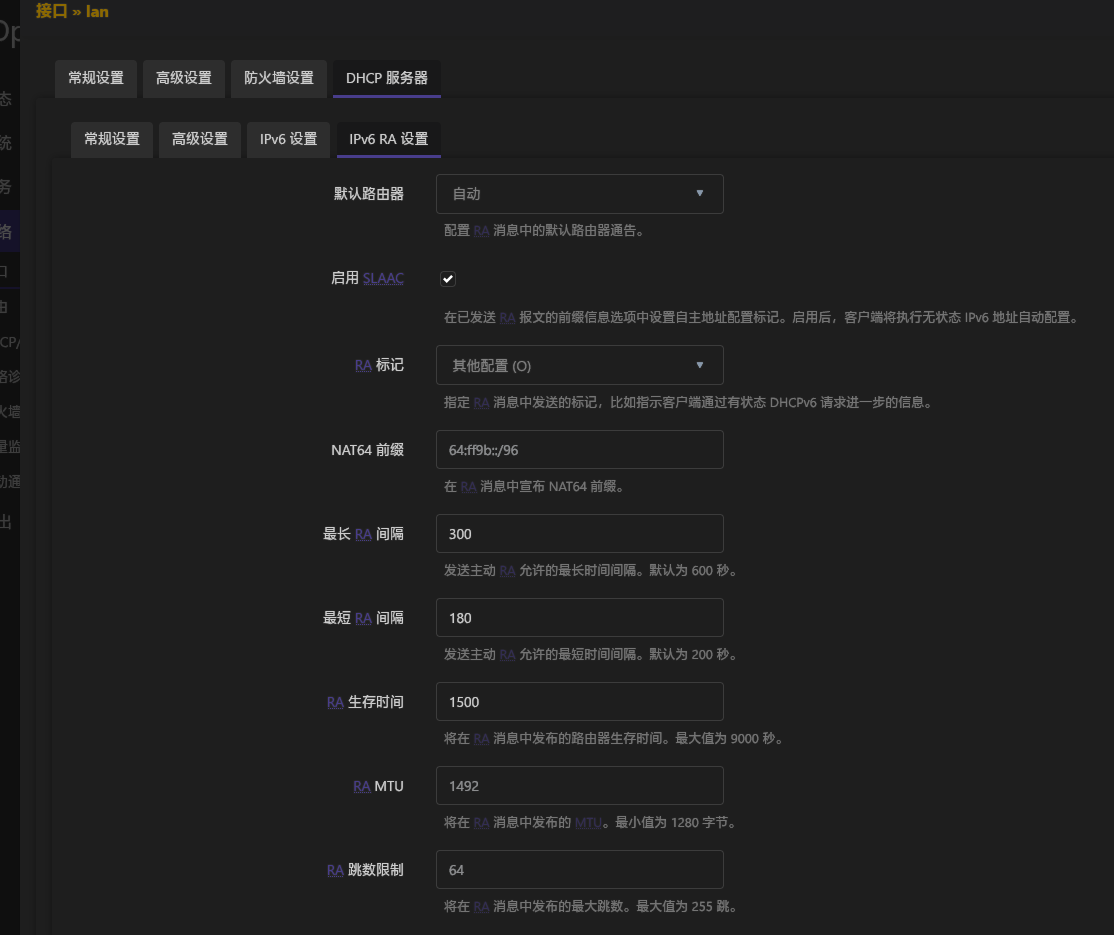
Task: Uncheck the 启用 SLAAC checkbox
Action: tap(448, 279)
